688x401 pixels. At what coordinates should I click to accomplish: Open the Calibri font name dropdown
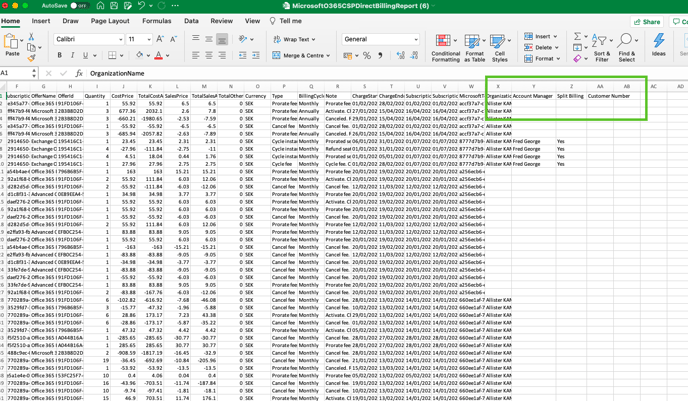89,39
